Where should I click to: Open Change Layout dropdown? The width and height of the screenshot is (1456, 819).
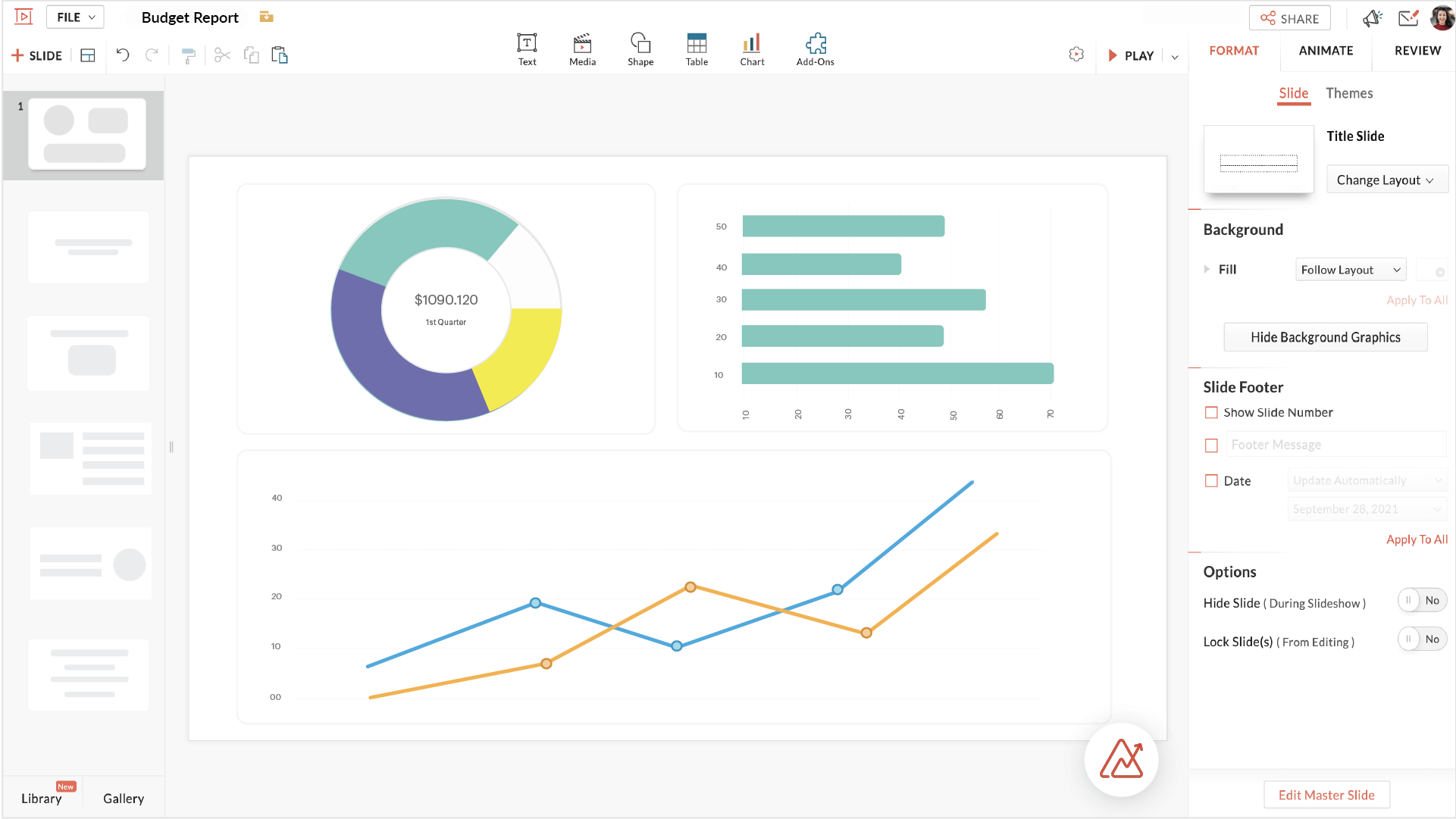tap(1384, 180)
